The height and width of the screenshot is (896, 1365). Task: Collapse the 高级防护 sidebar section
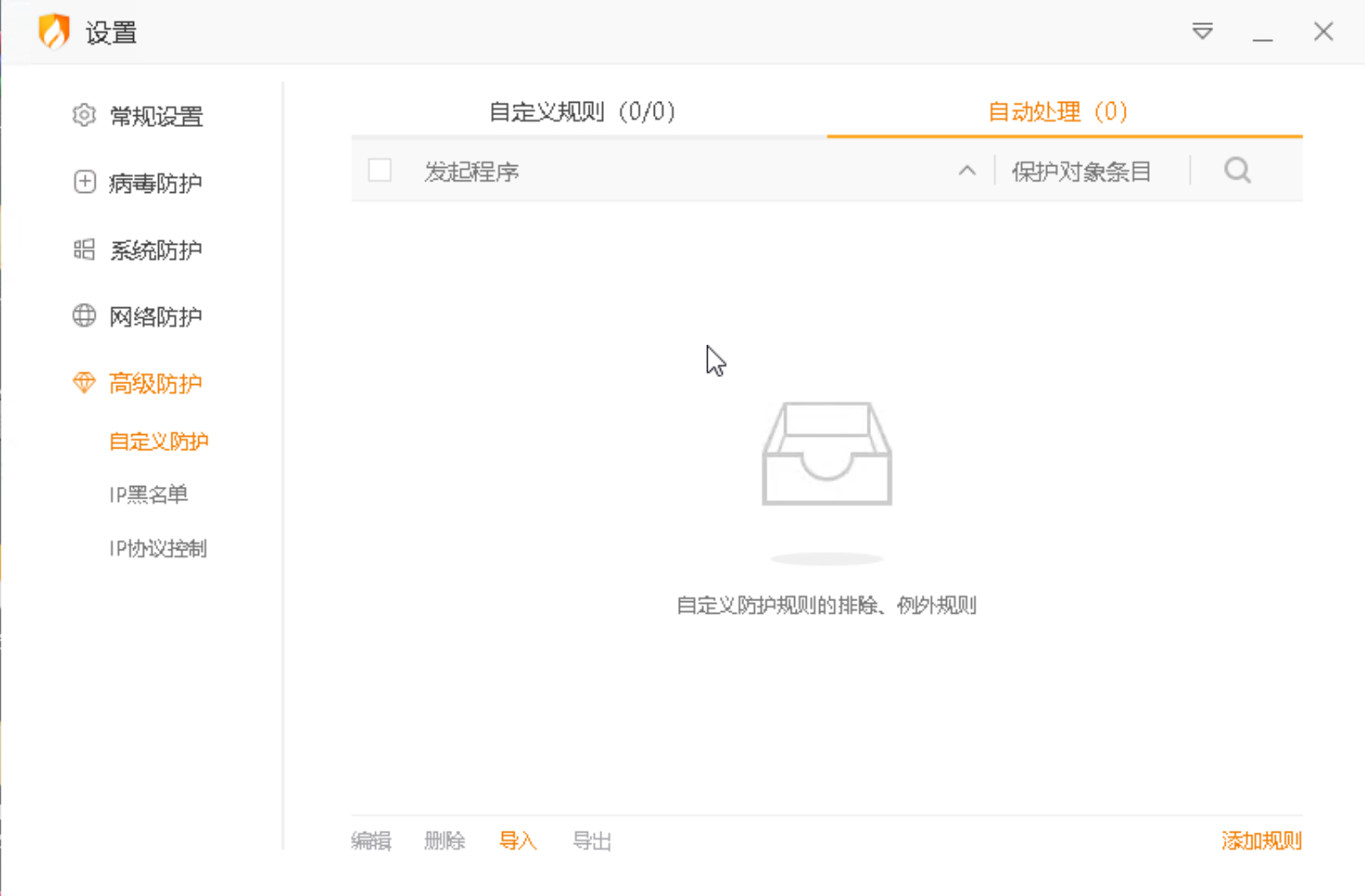click(x=155, y=383)
